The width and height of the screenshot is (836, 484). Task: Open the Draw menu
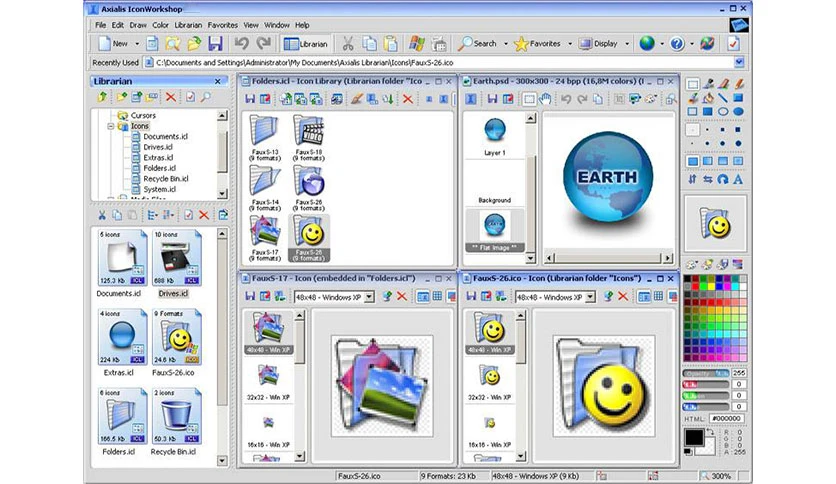click(x=138, y=25)
